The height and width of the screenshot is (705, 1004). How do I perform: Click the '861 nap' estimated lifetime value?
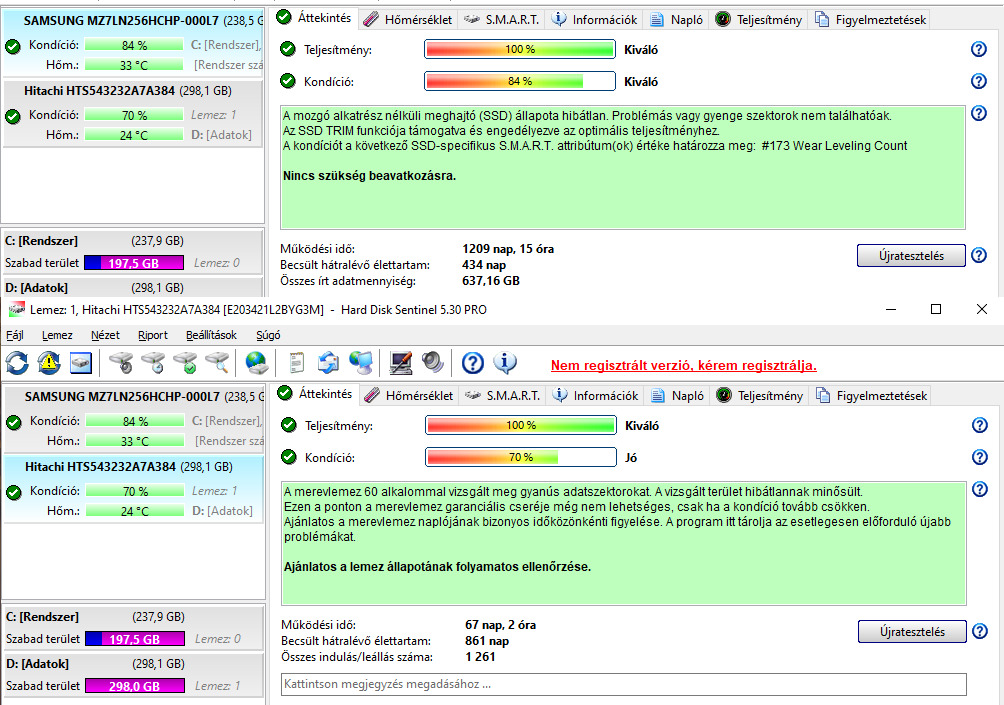(x=487, y=641)
